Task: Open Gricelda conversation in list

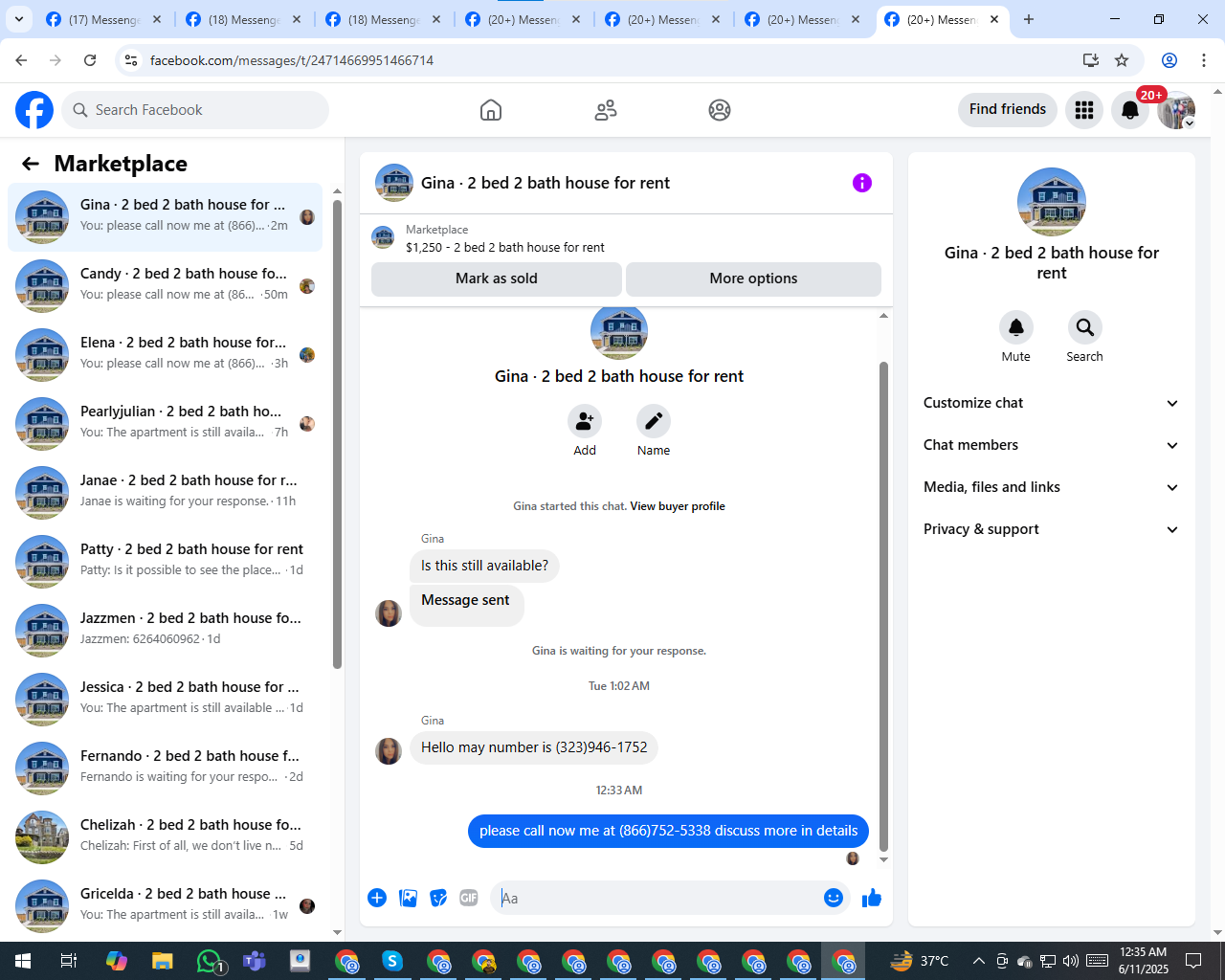Action: tap(166, 906)
